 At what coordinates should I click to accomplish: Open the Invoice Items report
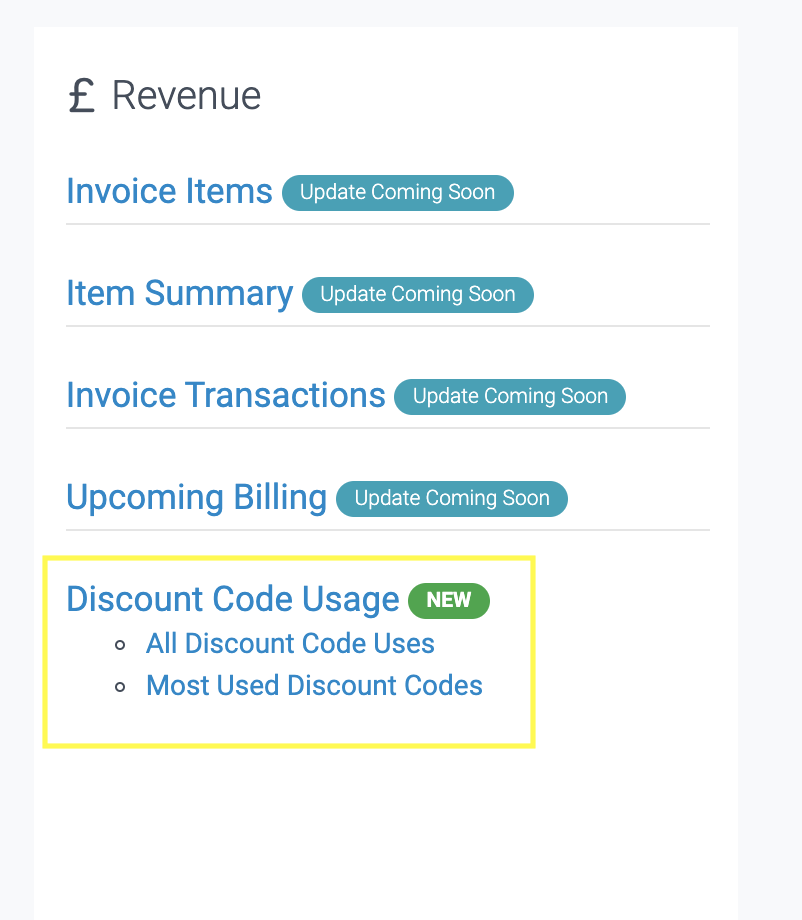pyautogui.click(x=169, y=191)
